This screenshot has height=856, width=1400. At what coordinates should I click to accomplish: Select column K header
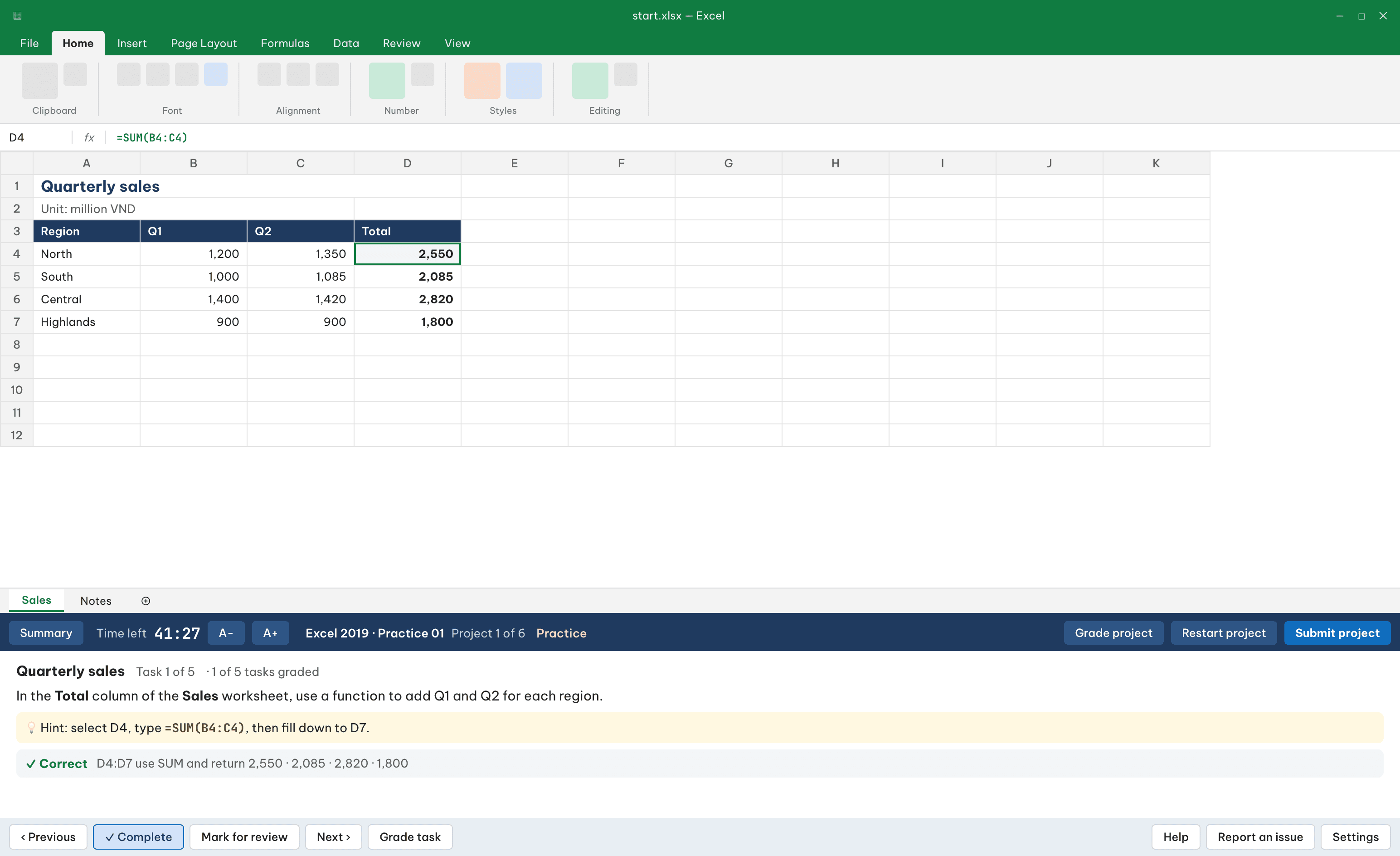1156,163
